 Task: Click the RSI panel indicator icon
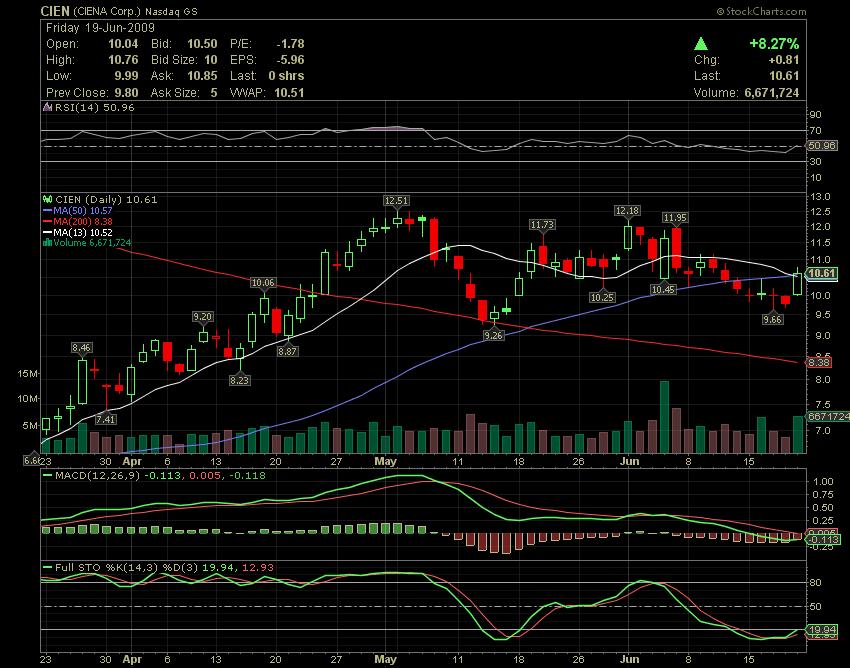(x=48, y=107)
